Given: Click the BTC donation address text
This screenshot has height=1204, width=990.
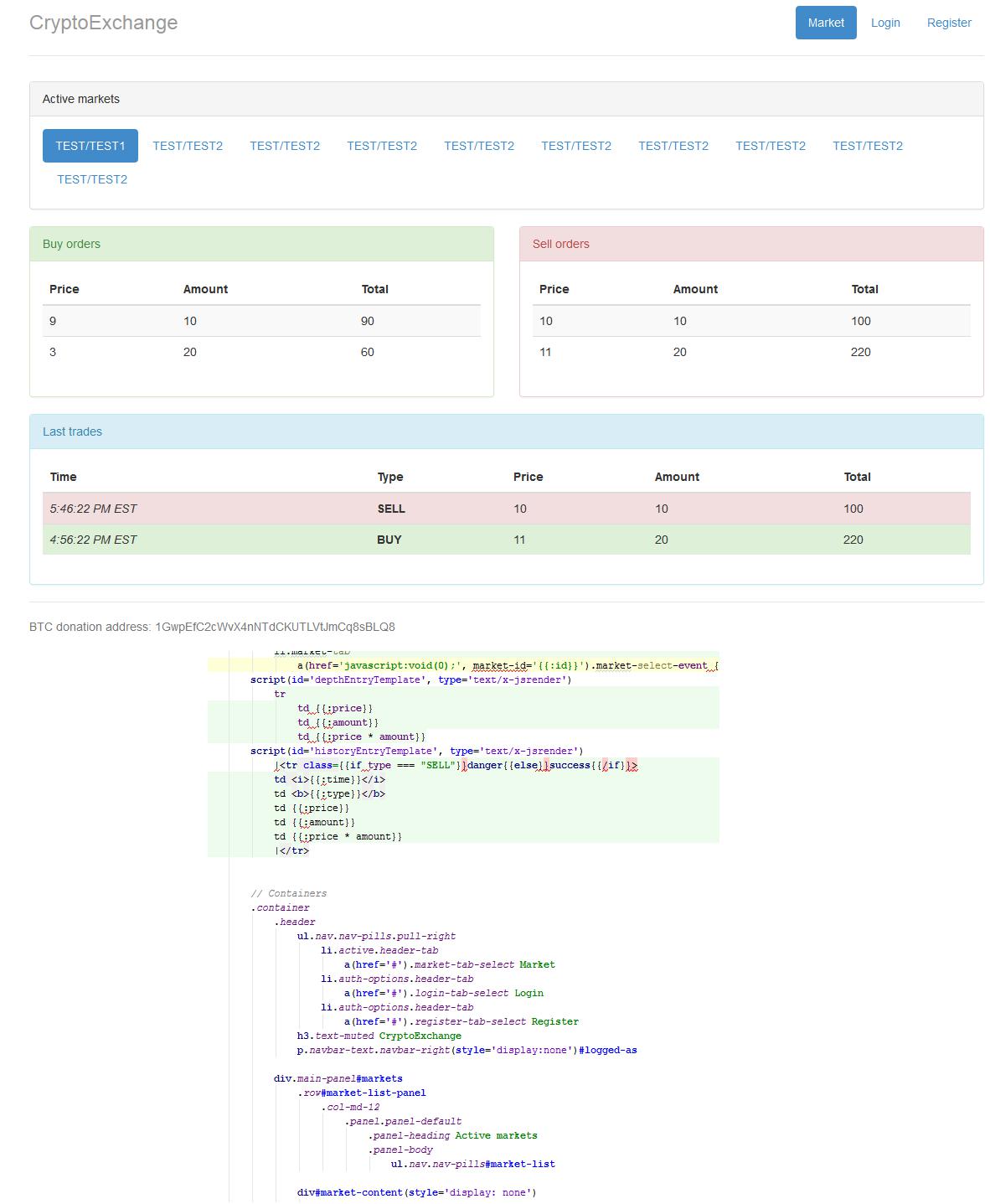Looking at the screenshot, I should [212, 627].
